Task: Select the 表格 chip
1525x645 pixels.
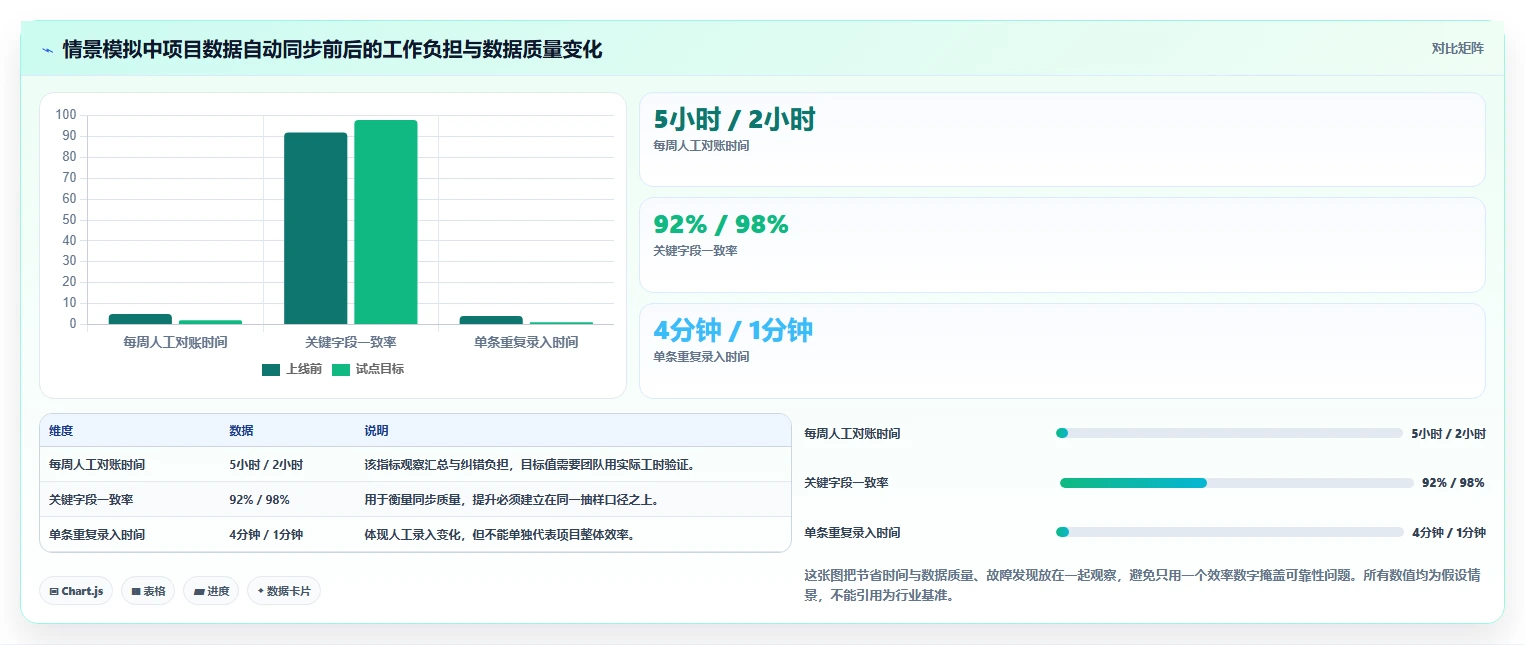Action: point(148,591)
